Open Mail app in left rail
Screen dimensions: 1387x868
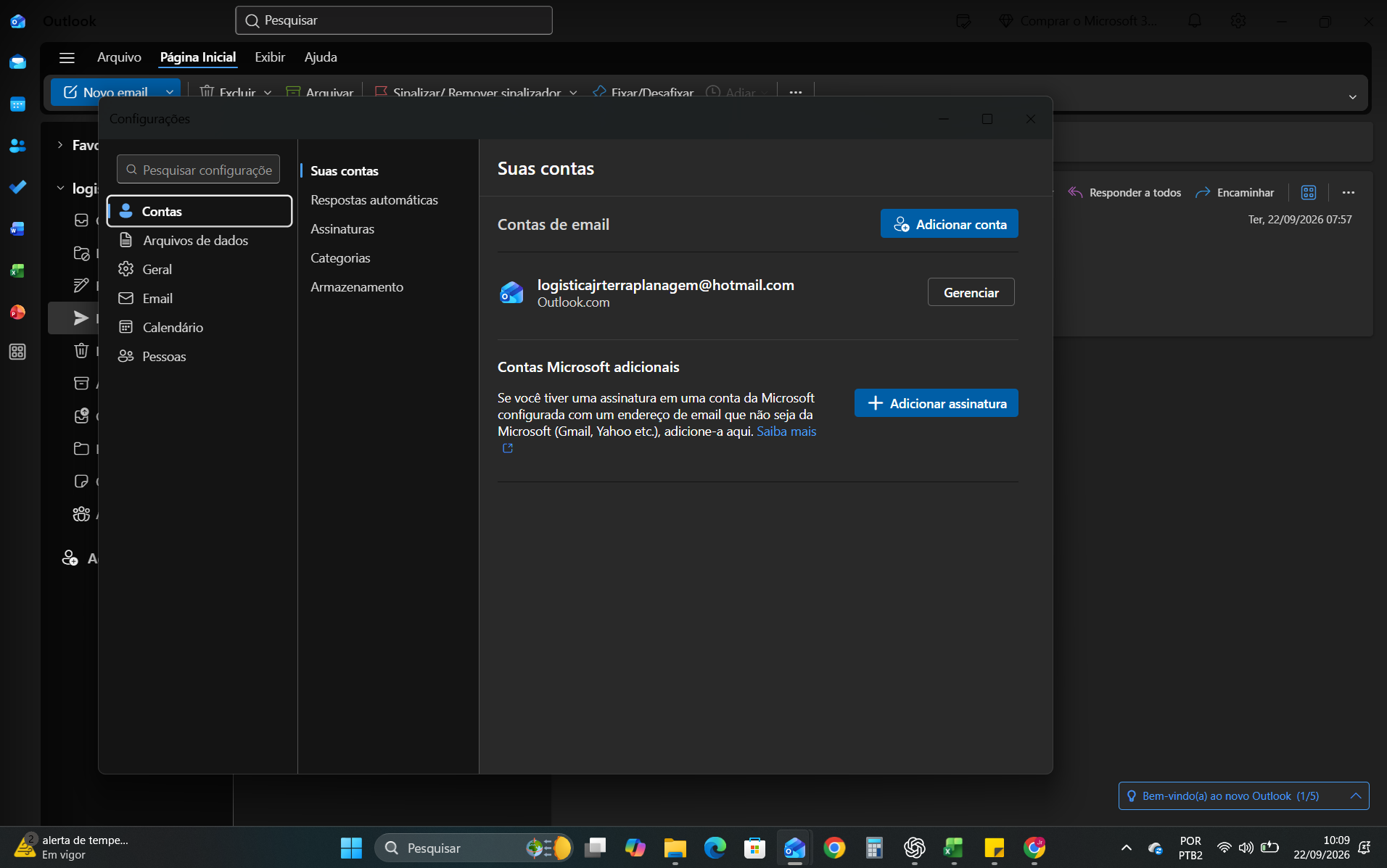(x=17, y=62)
